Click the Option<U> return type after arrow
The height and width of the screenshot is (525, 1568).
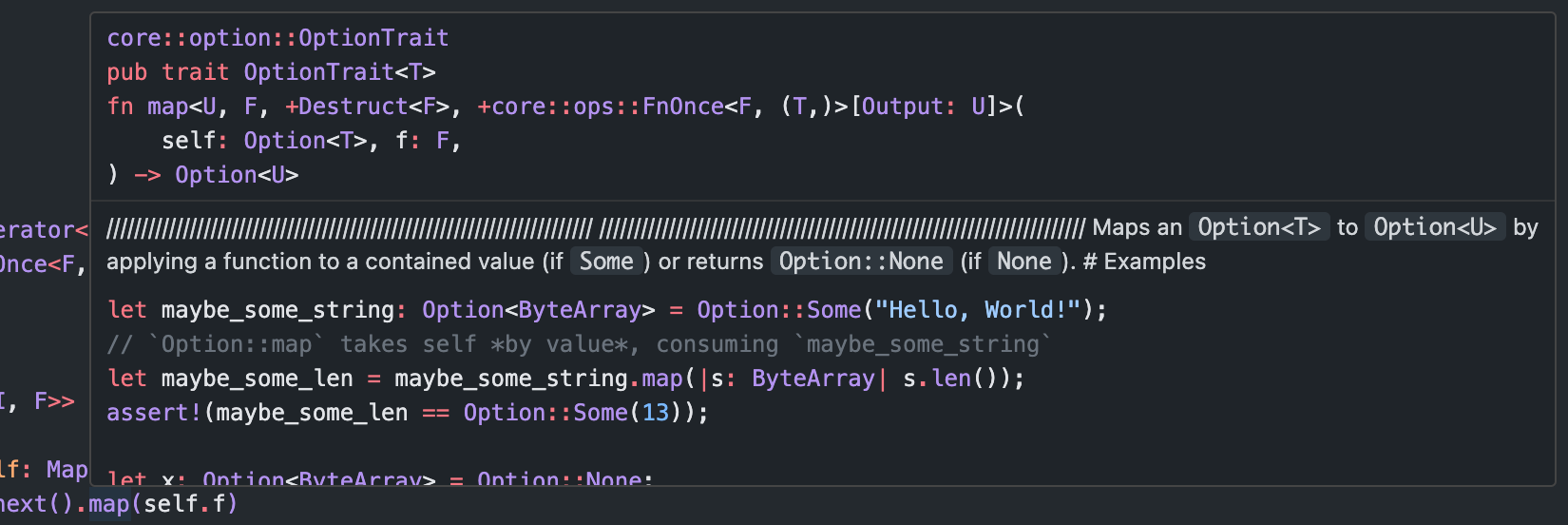pyautogui.click(x=237, y=175)
